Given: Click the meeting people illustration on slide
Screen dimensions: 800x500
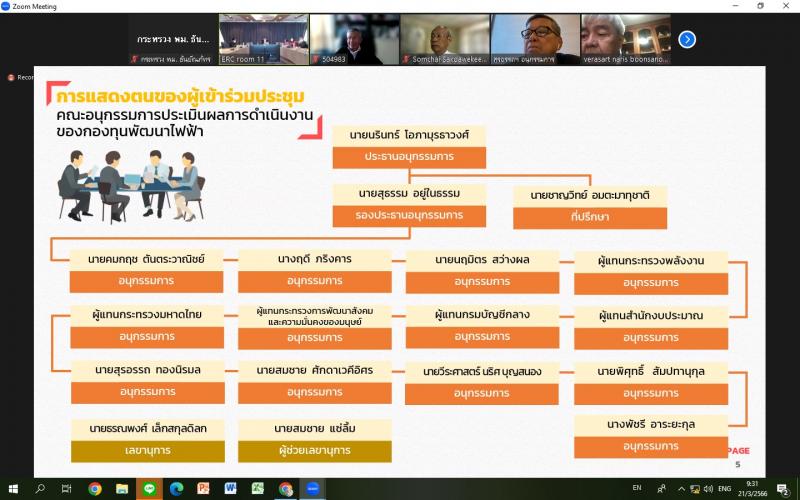Looking at the screenshot, I should (131, 186).
